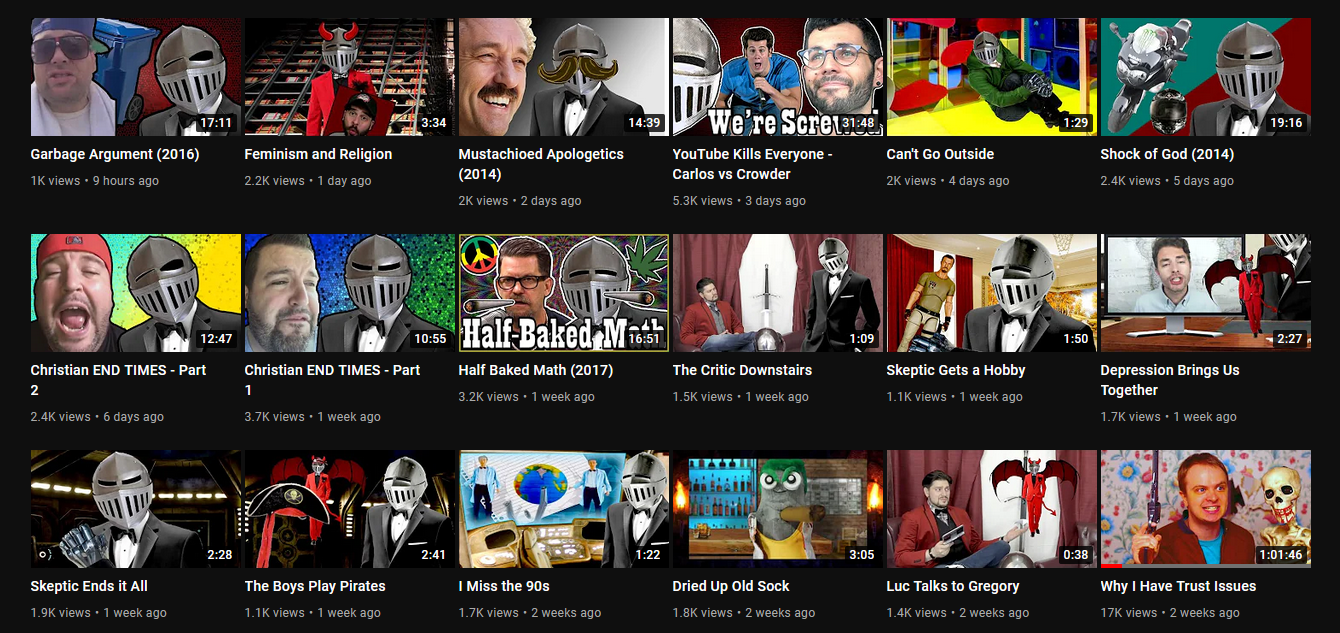Select the "Mustachioed Apologetics (2014)" title
Screen dimensions: 1340x633
pos(541,164)
